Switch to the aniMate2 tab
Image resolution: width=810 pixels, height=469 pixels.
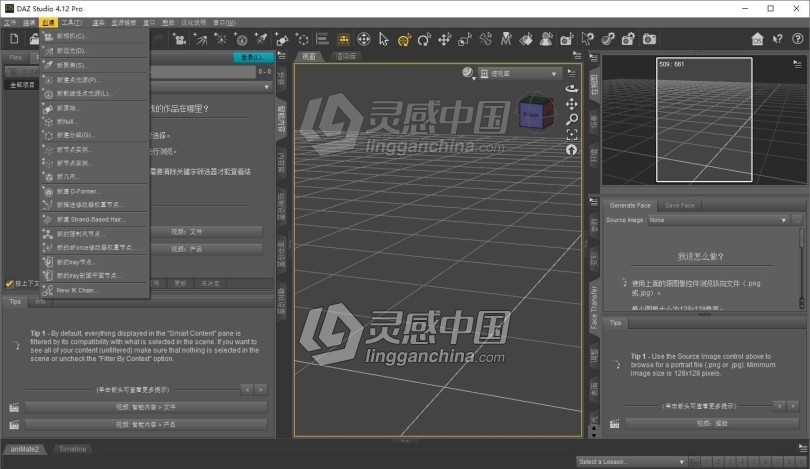[25, 449]
